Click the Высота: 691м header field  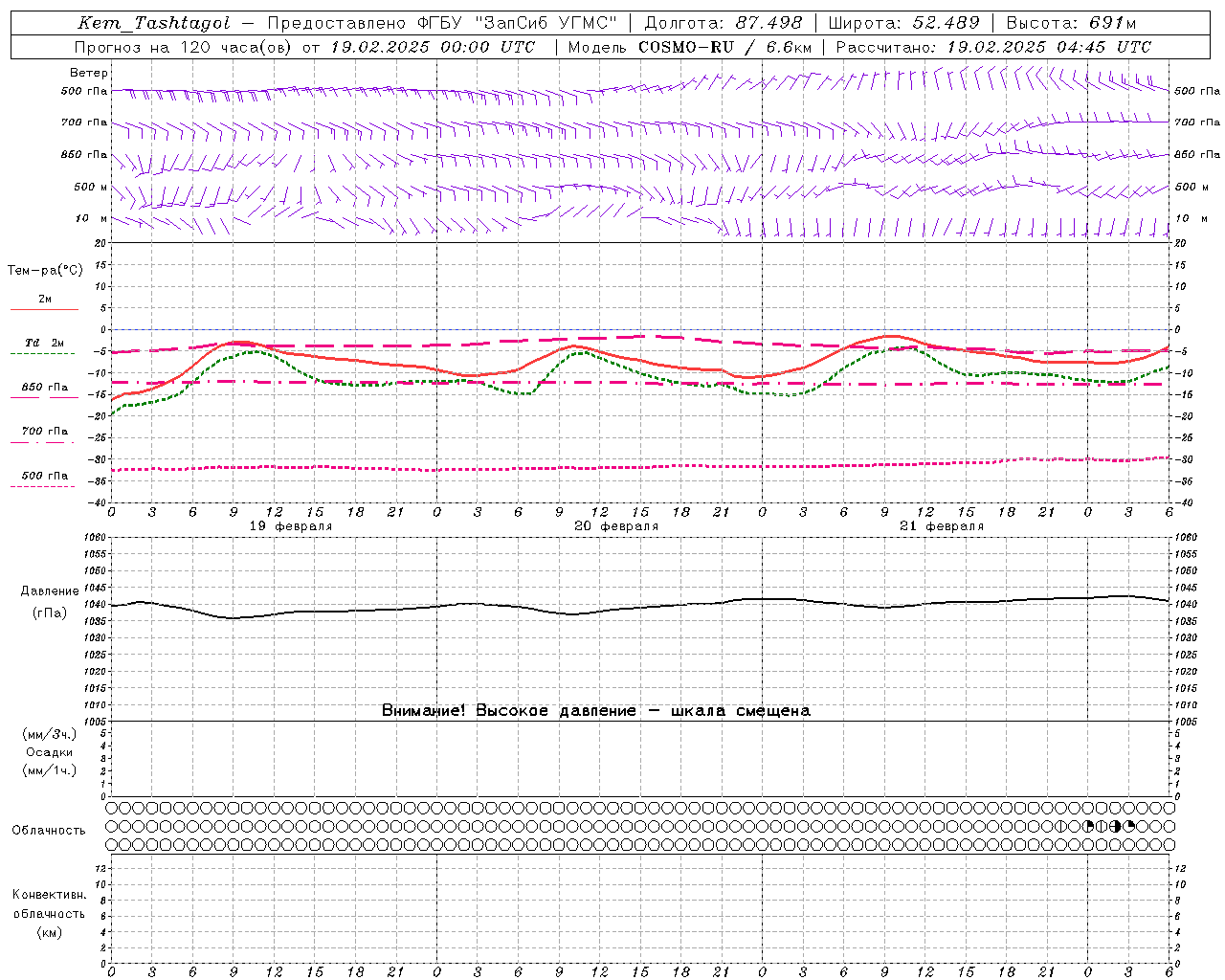pyautogui.click(x=1071, y=23)
